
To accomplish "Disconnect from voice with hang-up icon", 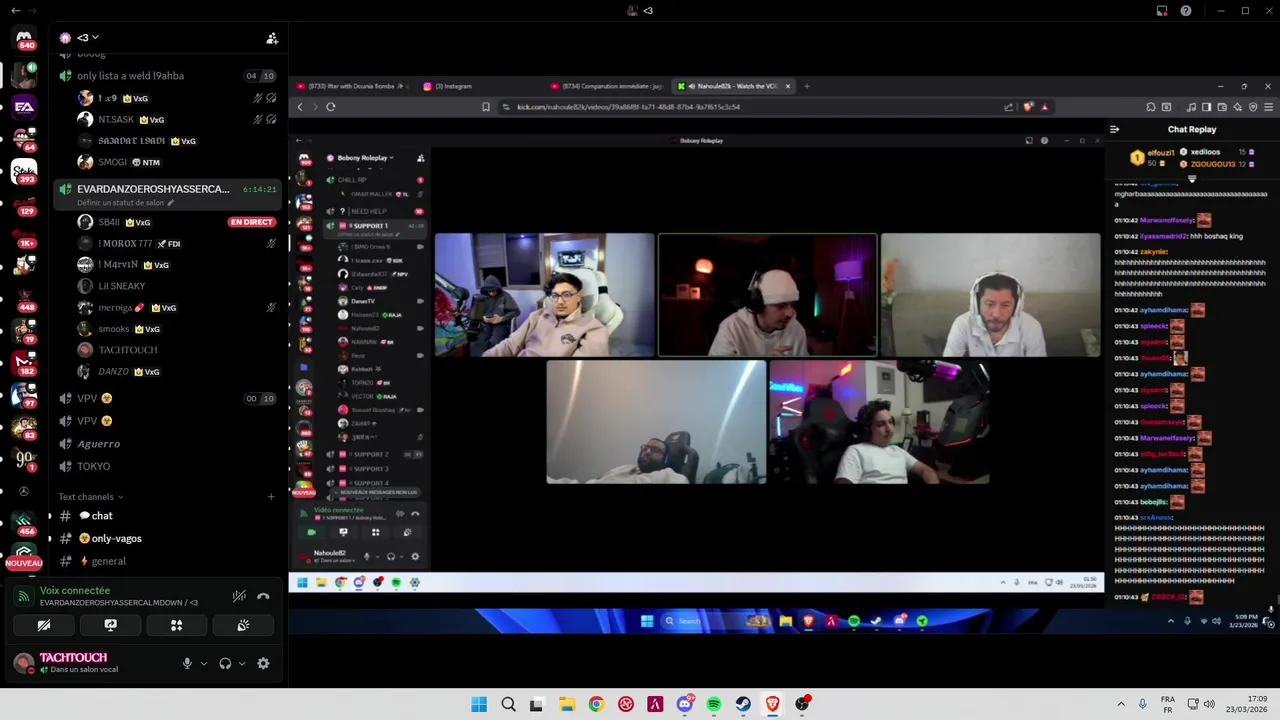I will point(263,596).
